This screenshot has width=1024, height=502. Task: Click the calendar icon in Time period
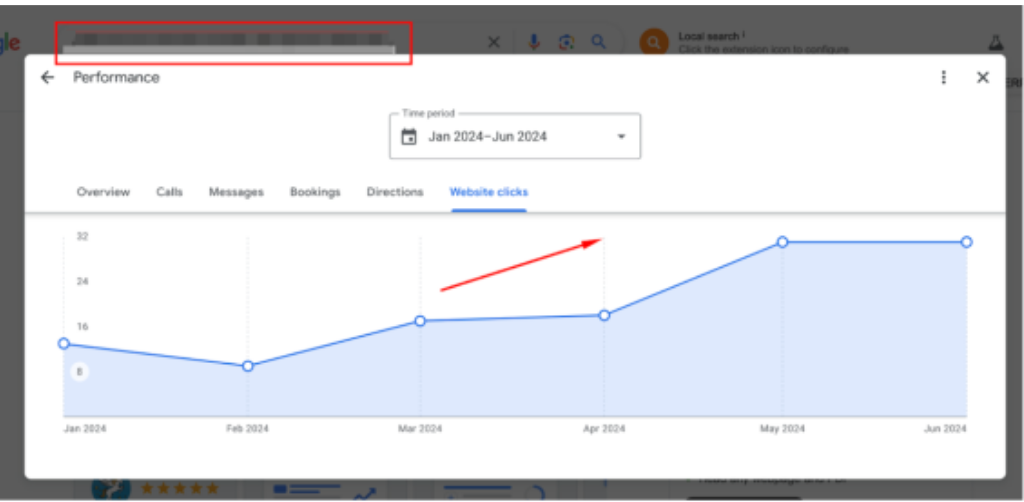point(409,137)
